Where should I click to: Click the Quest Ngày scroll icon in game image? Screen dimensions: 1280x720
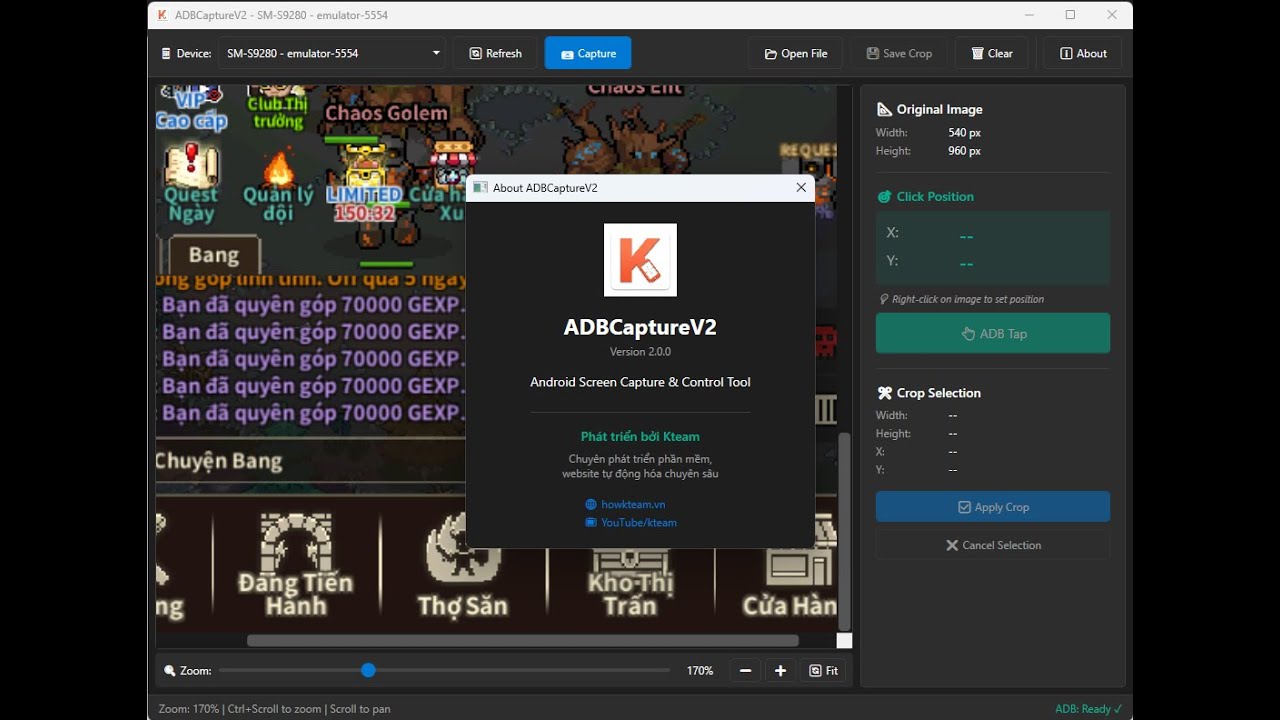(x=191, y=163)
